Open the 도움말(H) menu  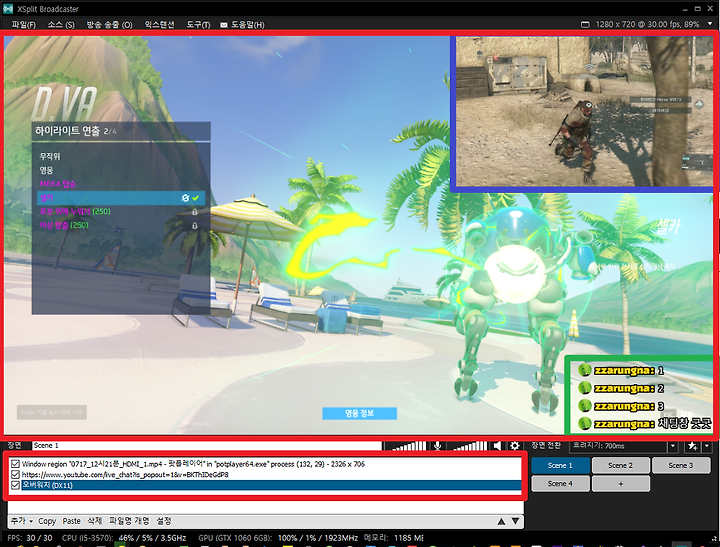248,25
